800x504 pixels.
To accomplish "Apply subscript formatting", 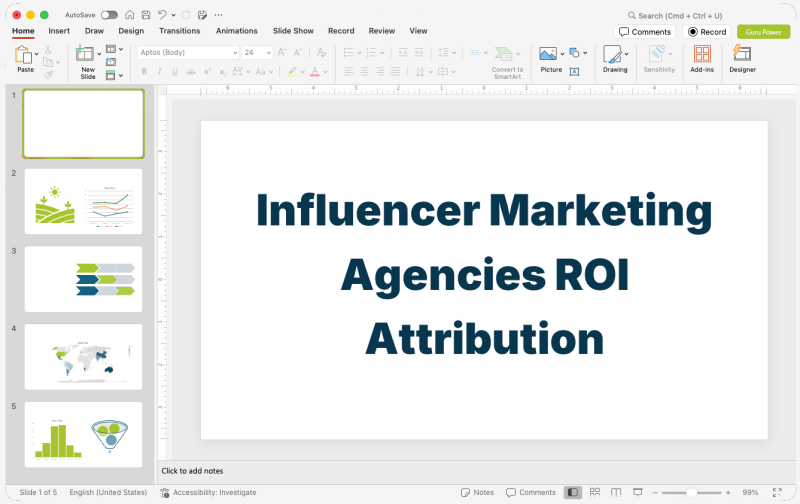I will click(x=222, y=72).
